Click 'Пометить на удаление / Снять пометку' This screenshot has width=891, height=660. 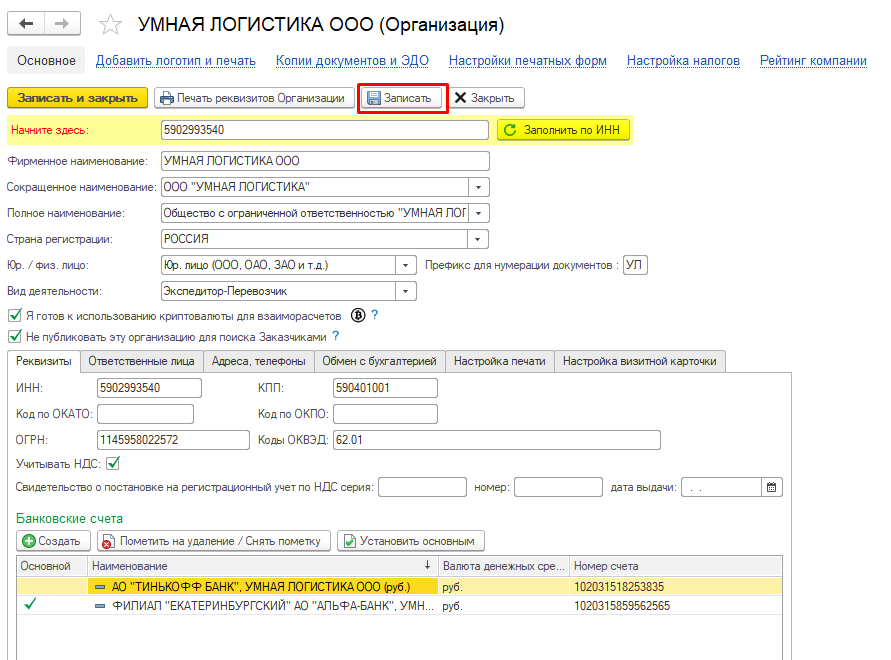click(214, 541)
